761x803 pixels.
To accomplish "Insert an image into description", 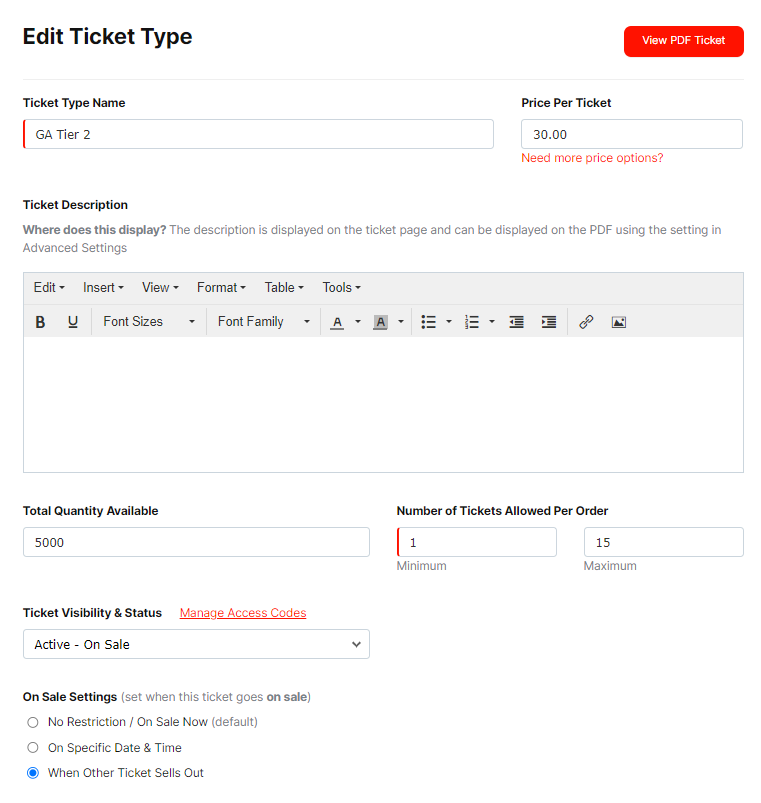I will (x=619, y=322).
